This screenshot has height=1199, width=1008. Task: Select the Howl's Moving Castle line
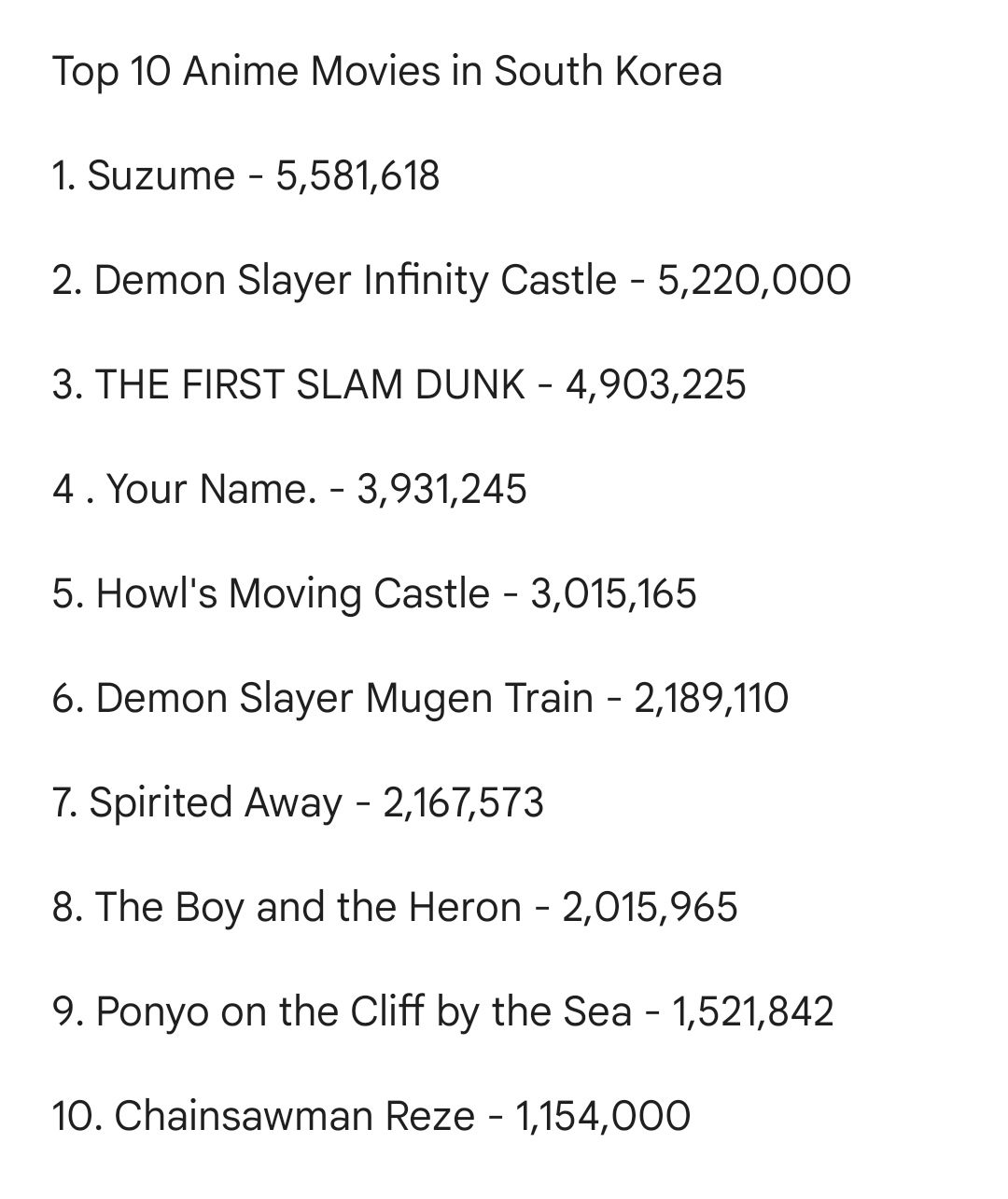[x=374, y=594]
